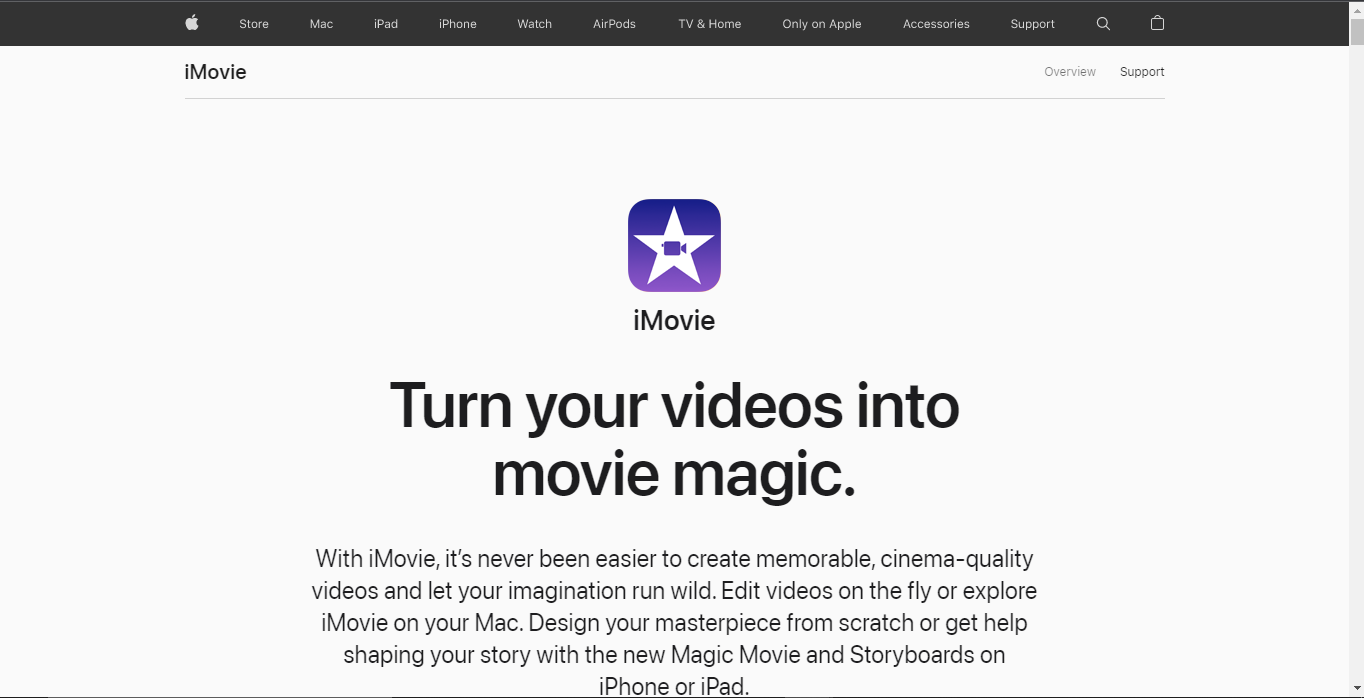Open TV & Home menu item

[710, 24]
